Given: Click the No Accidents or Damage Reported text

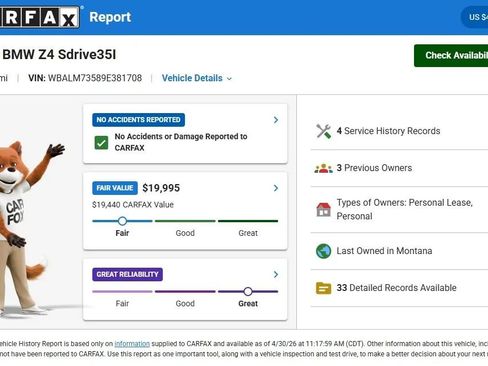Looking at the screenshot, I should 181,142.
